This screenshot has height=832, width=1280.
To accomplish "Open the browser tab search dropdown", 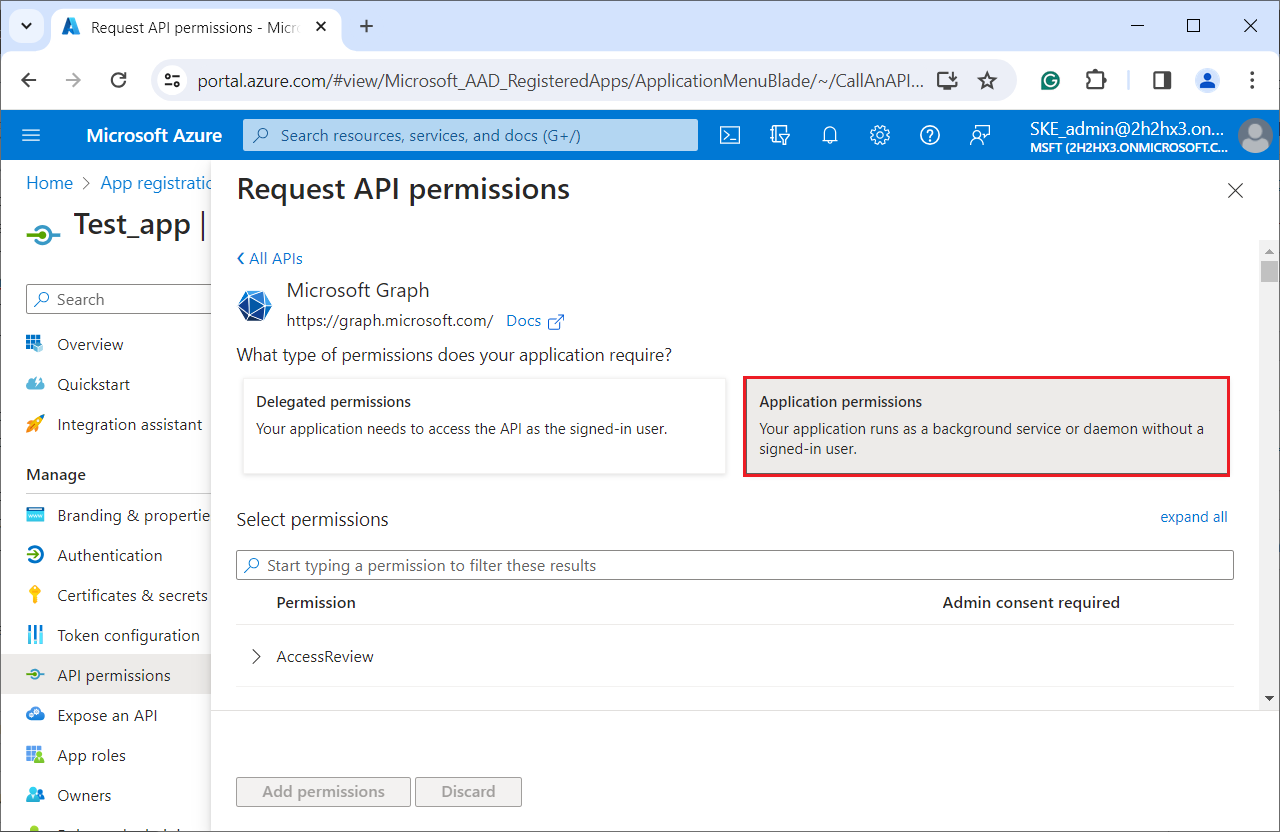I will click(26, 27).
